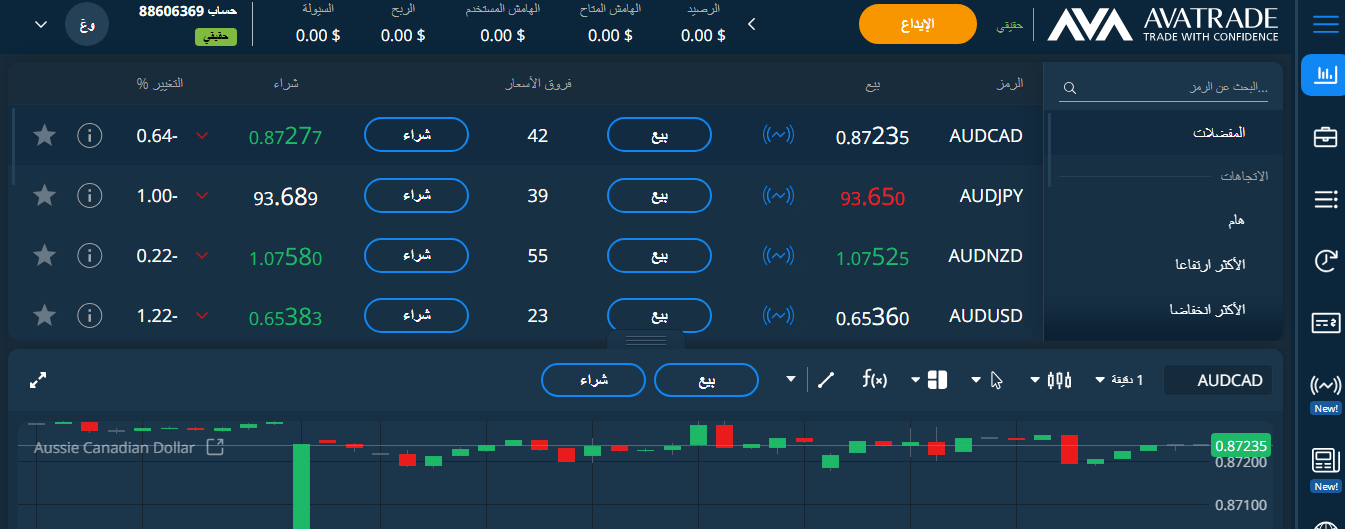The height and width of the screenshot is (529, 1345).
Task: Click the AUDNZD row sell button
Action: (x=659, y=256)
